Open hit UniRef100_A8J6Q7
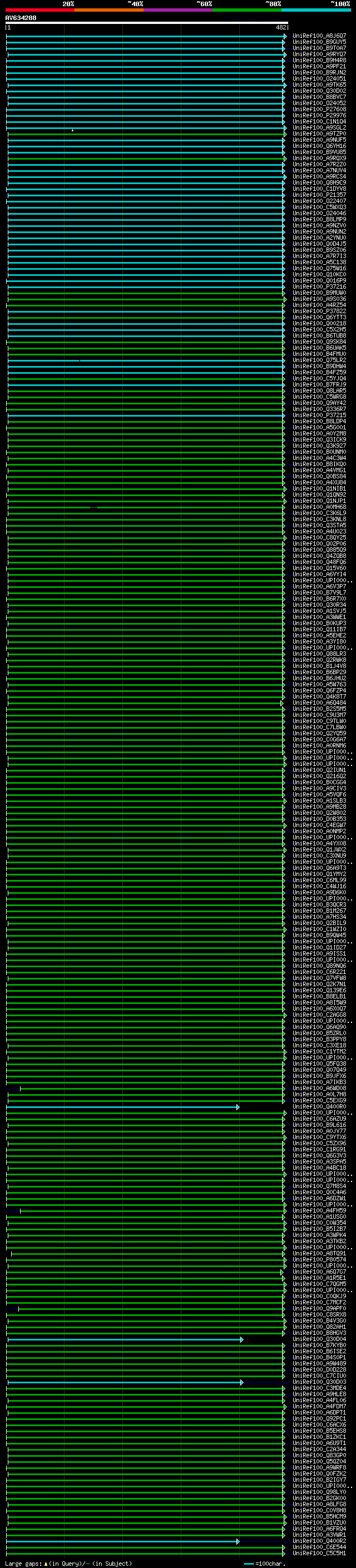The width and height of the screenshot is (356, 1568). (319, 36)
